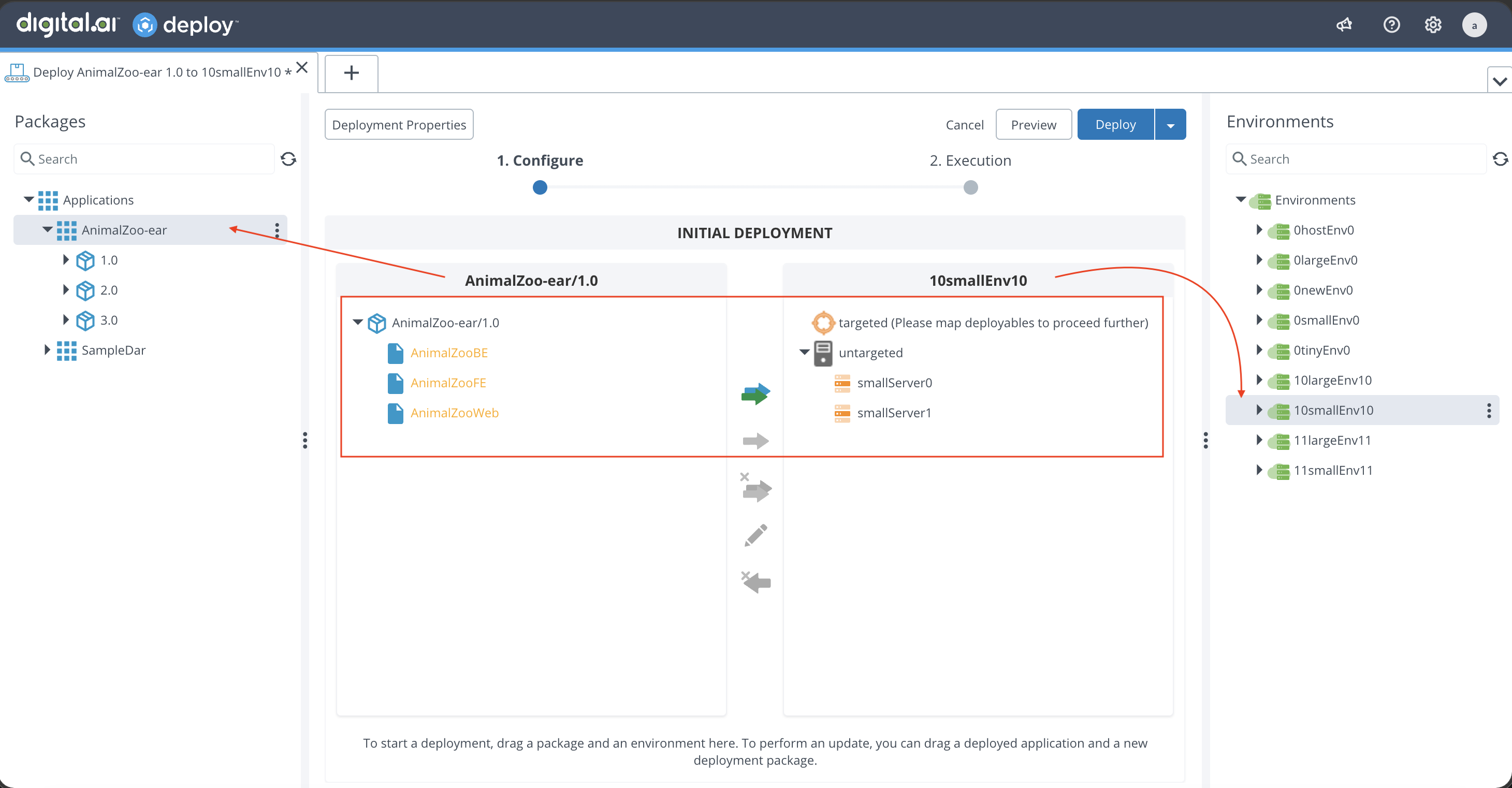Viewport: 1512px width, 788px height.
Task: Expand package version 1.0
Action: pyautogui.click(x=66, y=259)
